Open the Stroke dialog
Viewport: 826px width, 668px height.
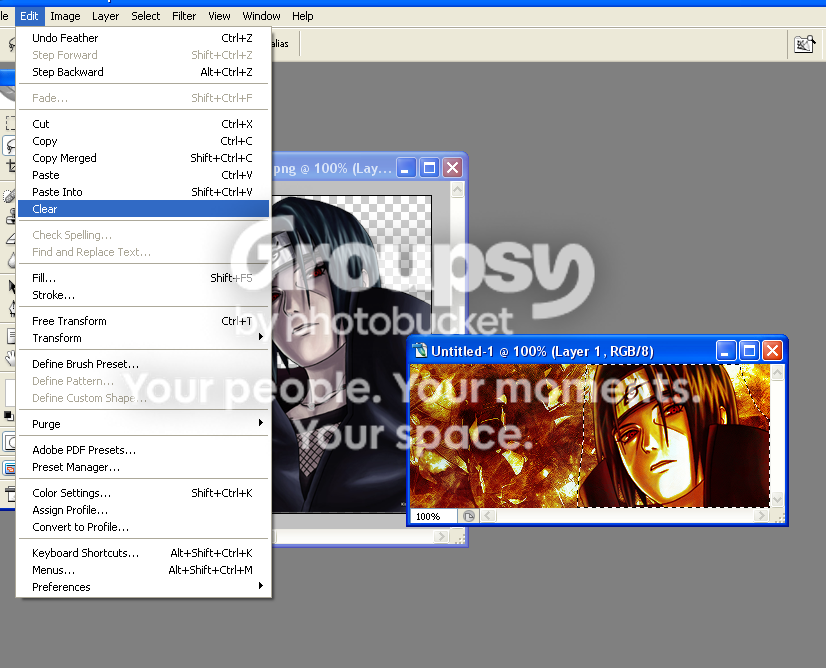tap(143, 295)
